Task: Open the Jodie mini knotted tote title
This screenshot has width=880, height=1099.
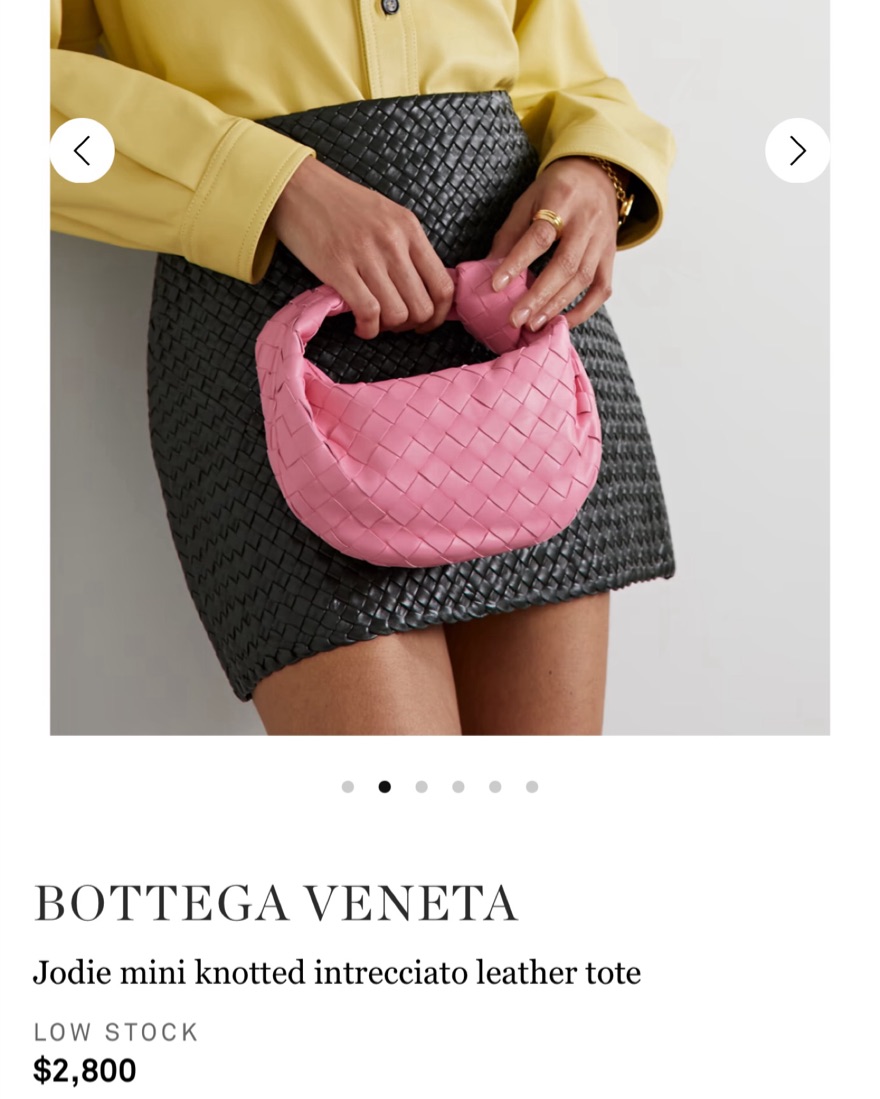Action: click(337, 973)
